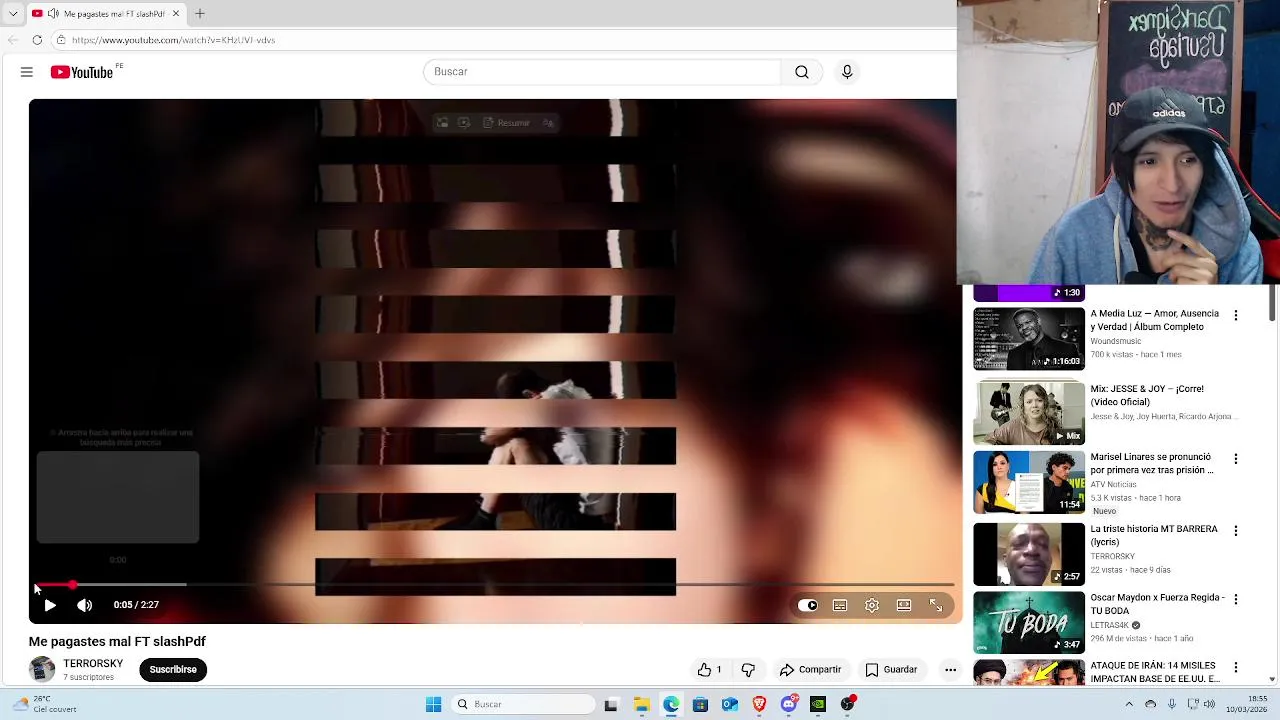Toggle the autoplay switch in the player
Viewport: 1280px width, 720px height.
[x=808, y=605]
